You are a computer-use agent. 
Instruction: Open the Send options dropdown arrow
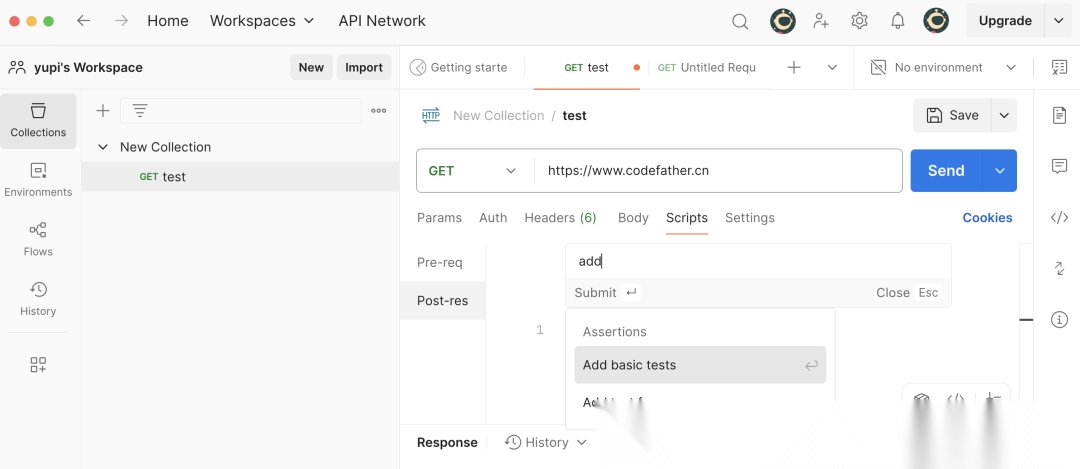click(x=999, y=171)
